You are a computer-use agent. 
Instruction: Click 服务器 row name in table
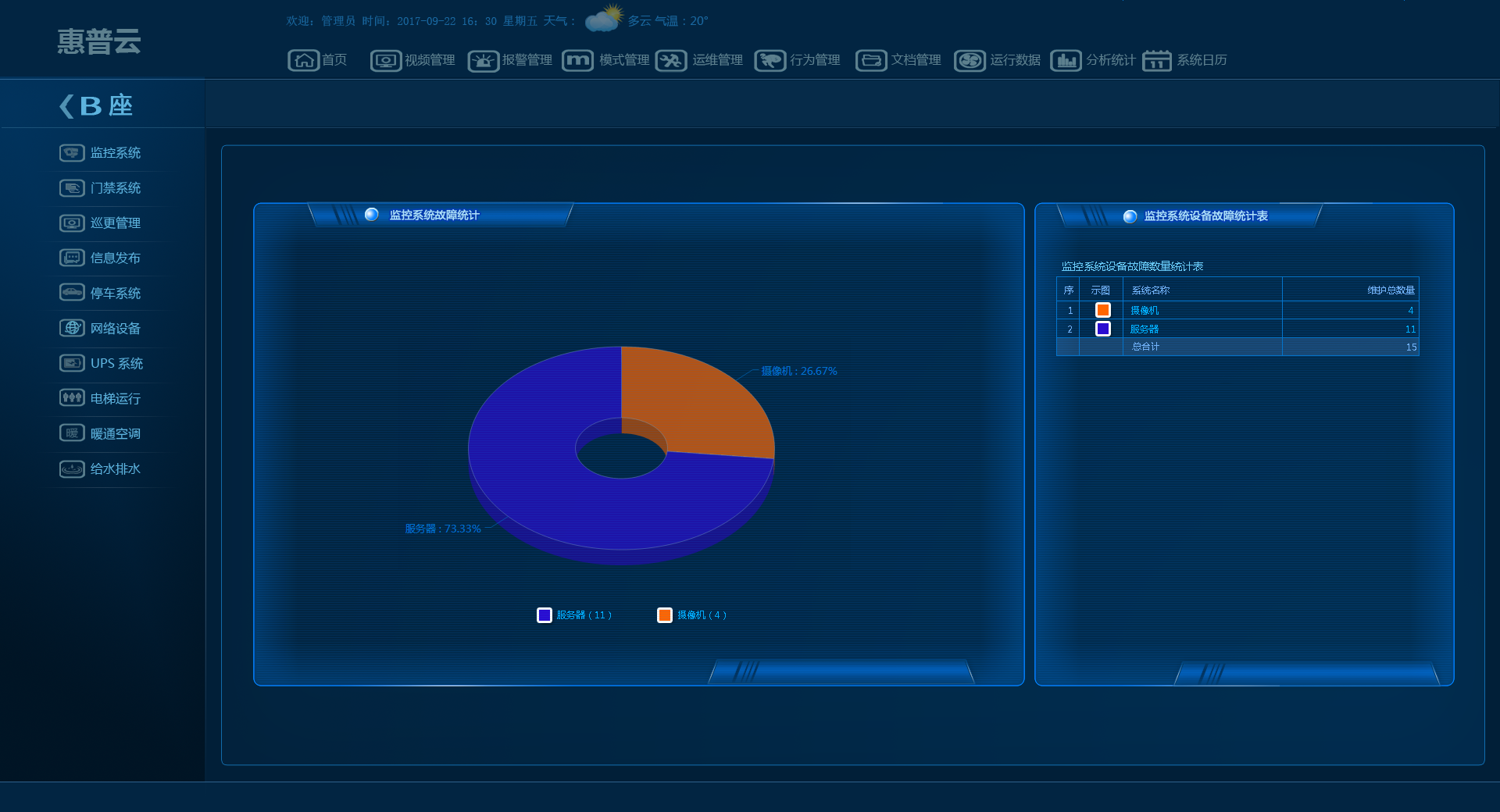point(1145,329)
